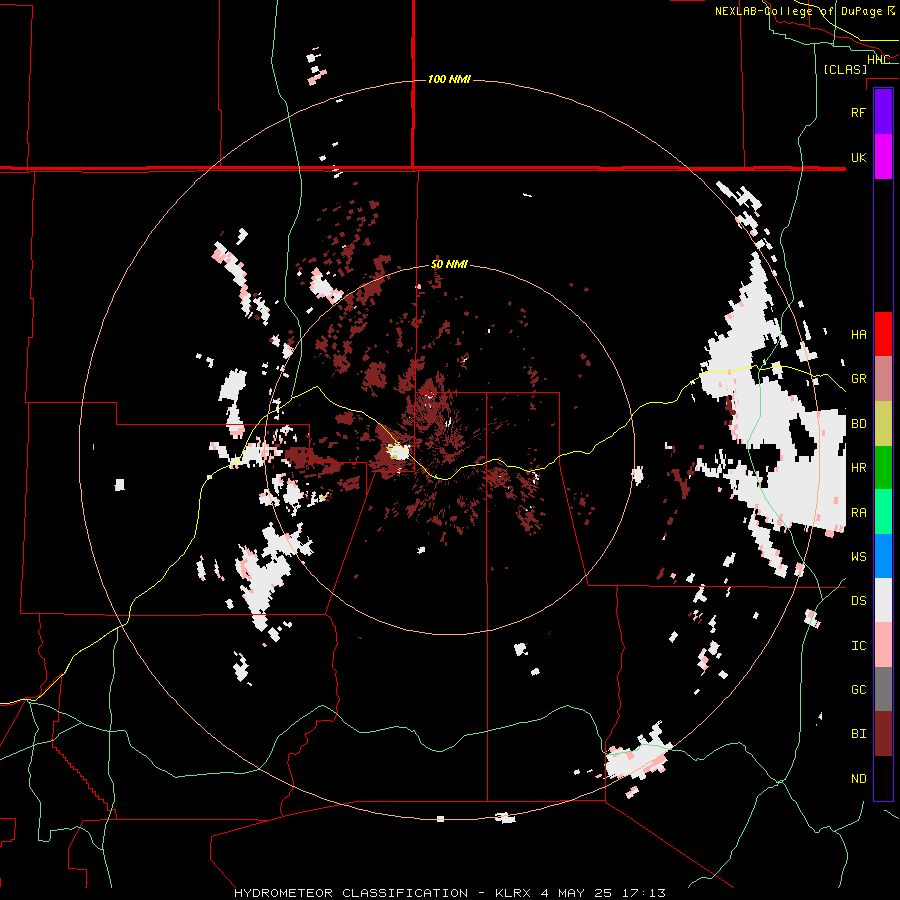900x900 pixels.
Task: Click the ND black legend swatch
Action: pyautogui.click(x=883, y=778)
